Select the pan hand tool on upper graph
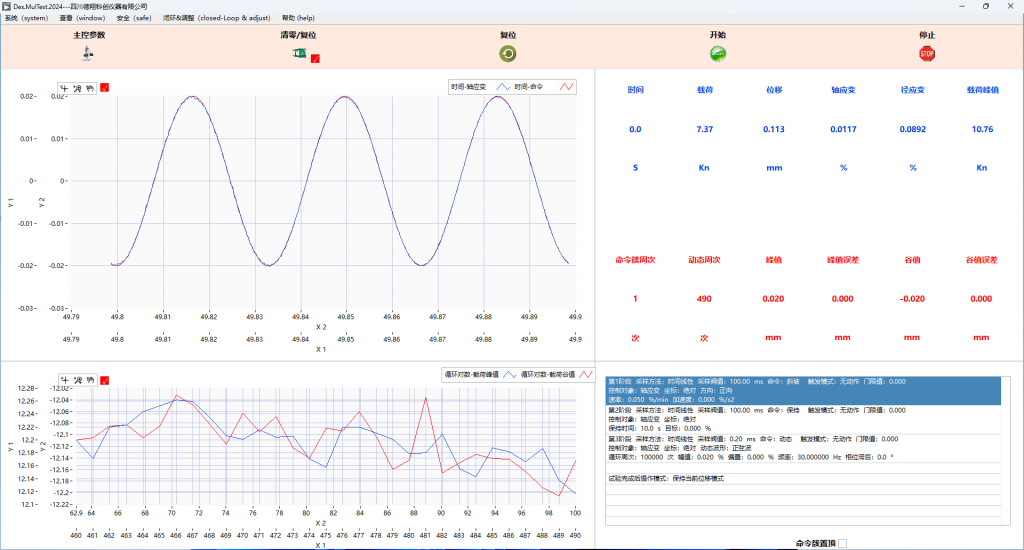Viewport: 1024px width, 550px height. coord(89,88)
